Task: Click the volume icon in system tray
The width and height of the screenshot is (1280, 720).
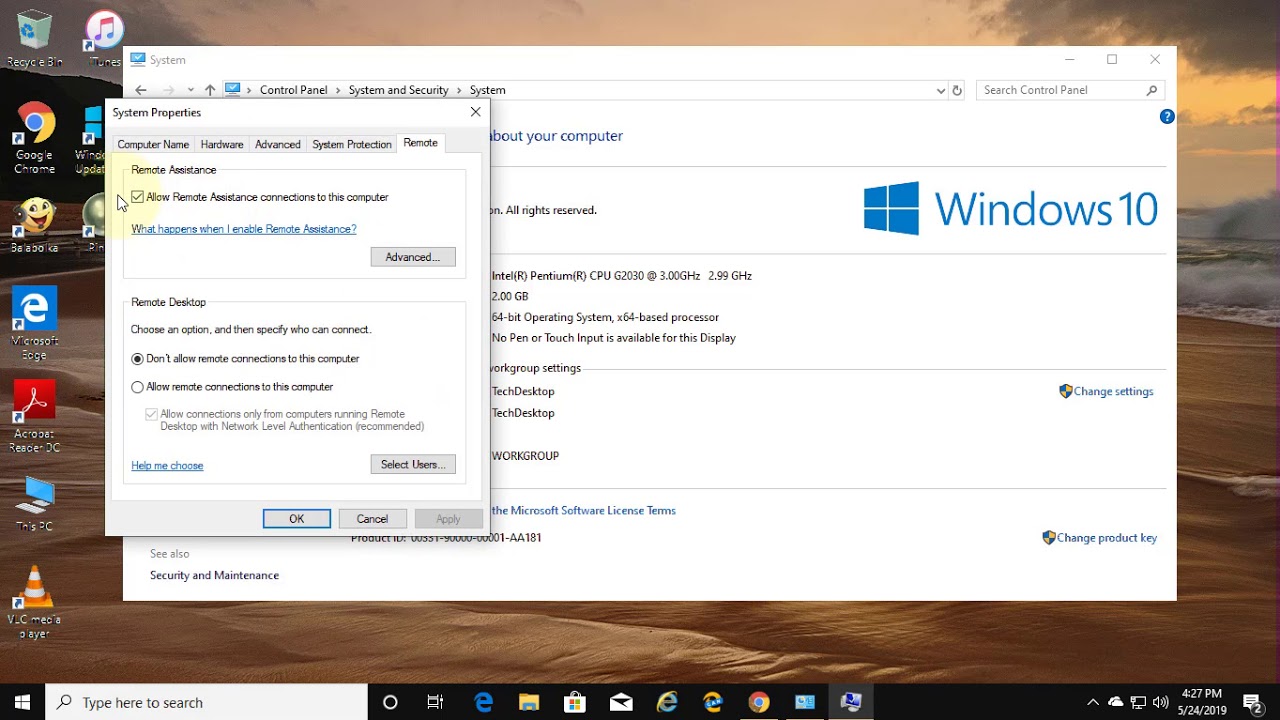Action: click(1160, 702)
